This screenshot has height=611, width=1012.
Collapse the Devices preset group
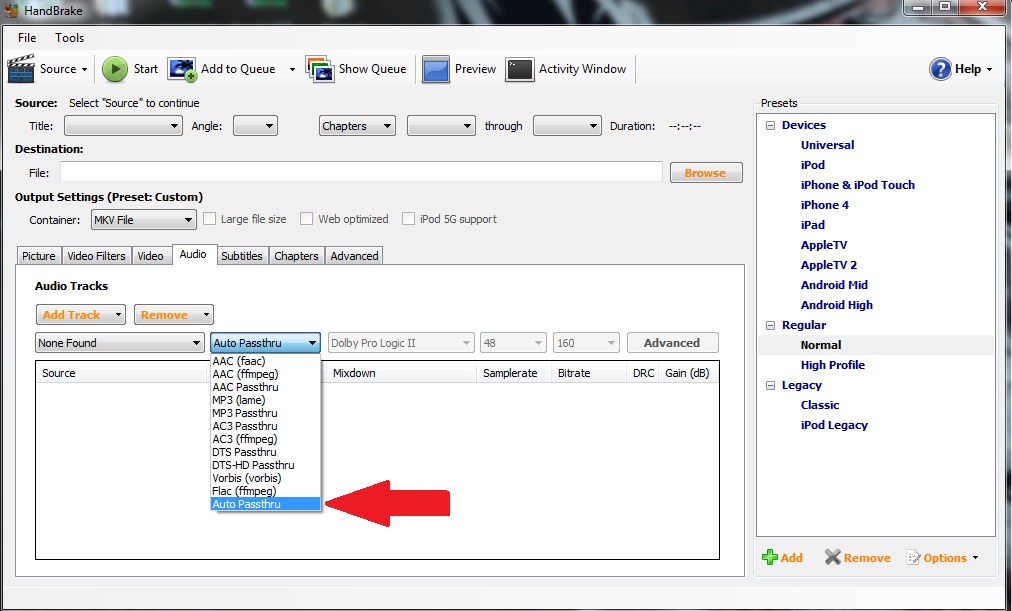[x=770, y=125]
